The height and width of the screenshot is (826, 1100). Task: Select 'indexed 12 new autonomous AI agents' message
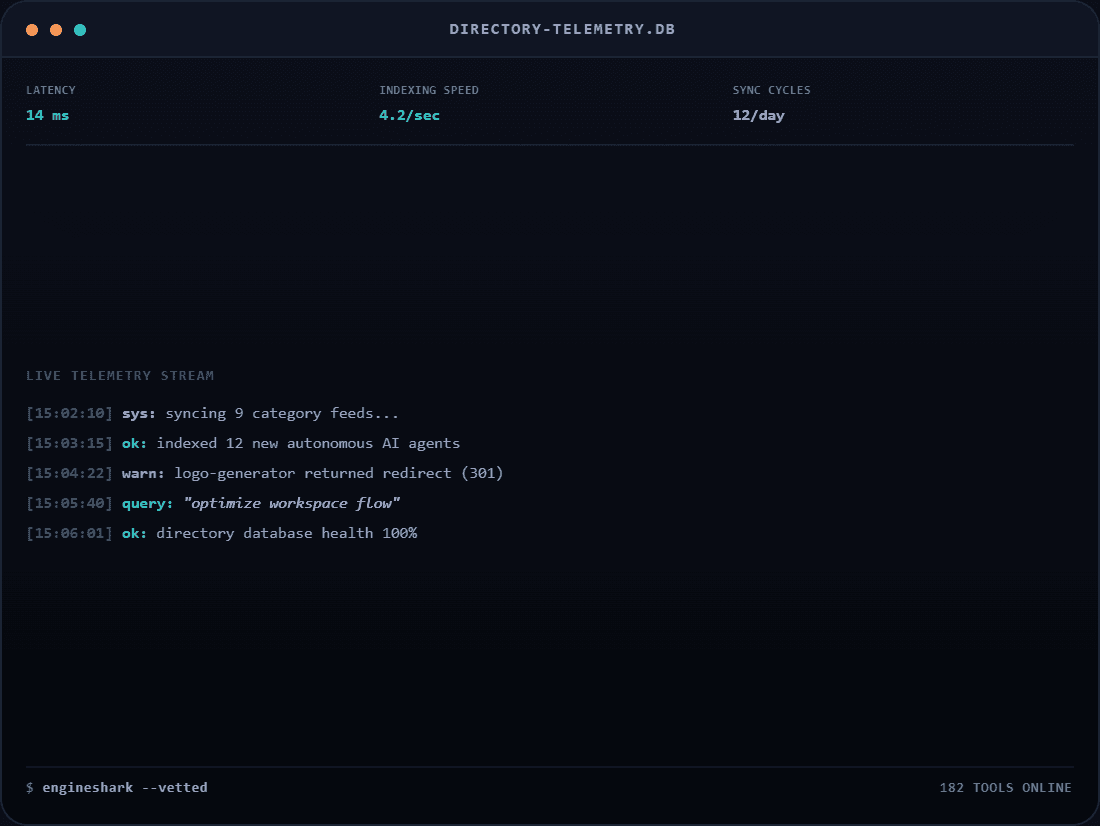[x=308, y=444]
